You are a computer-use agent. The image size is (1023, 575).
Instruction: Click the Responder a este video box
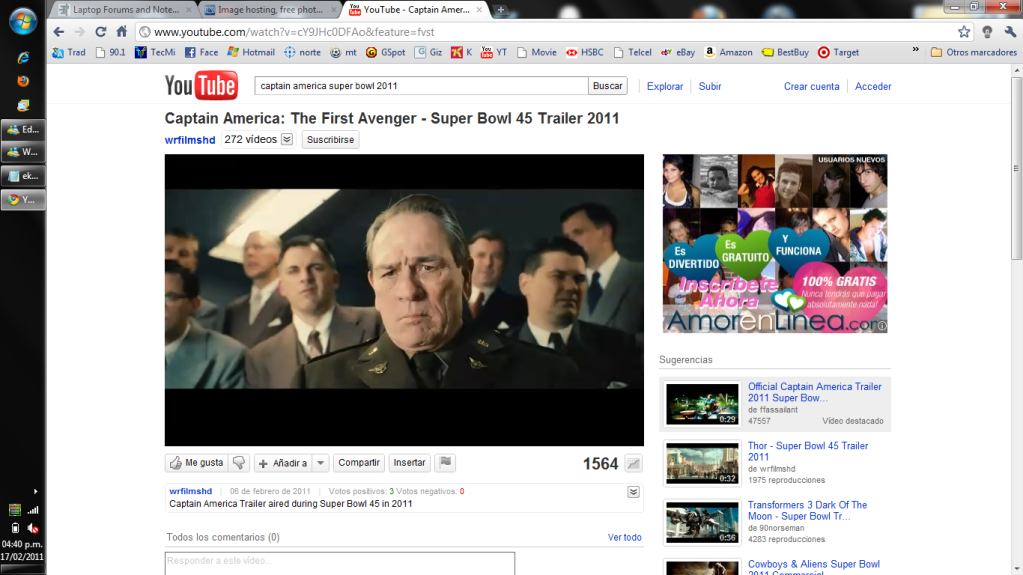(339, 563)
